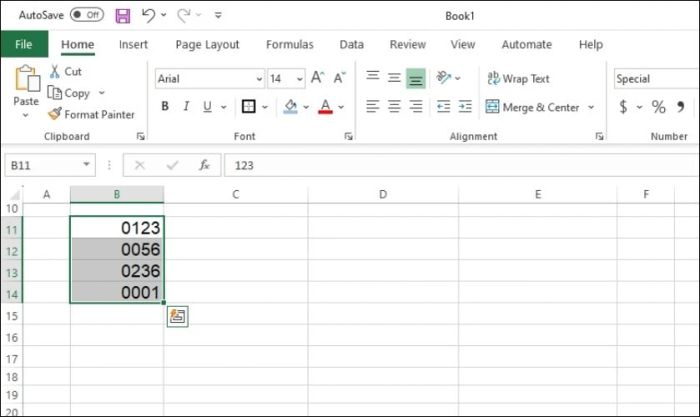Apply Percent Style format

click(x=658, y=107)
